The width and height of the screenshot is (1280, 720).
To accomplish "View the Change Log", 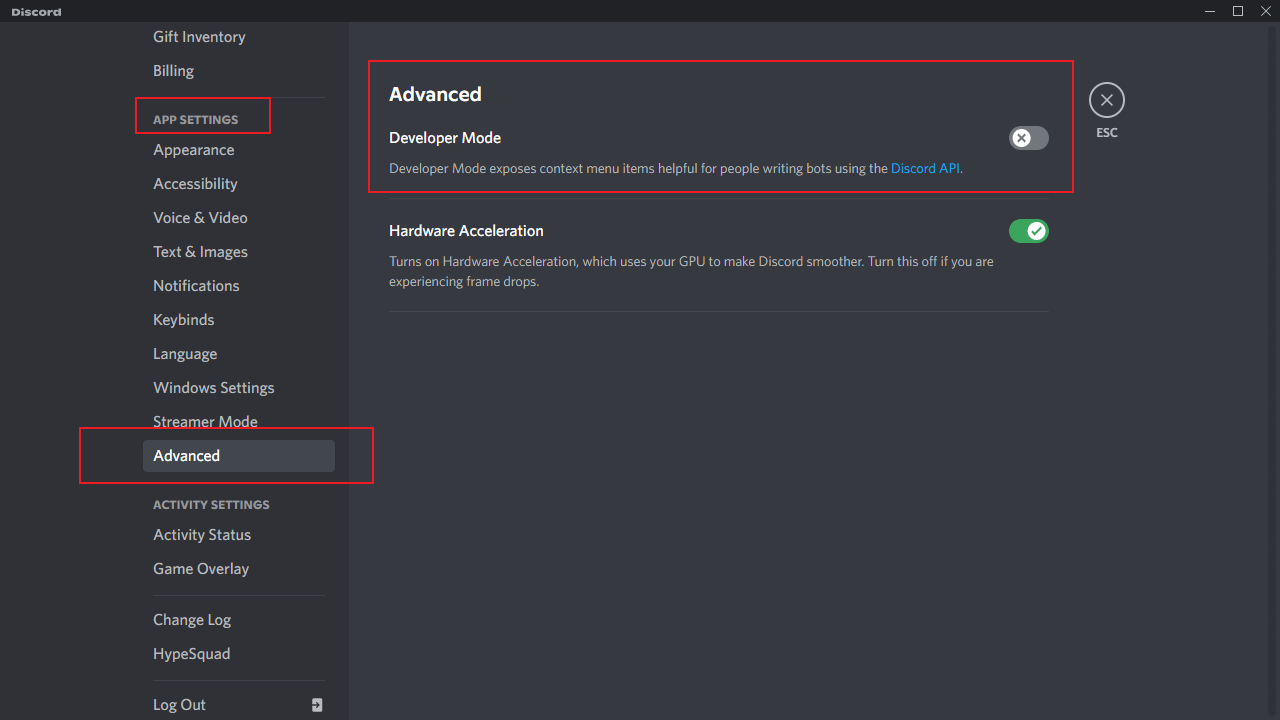I will (192, 620).
